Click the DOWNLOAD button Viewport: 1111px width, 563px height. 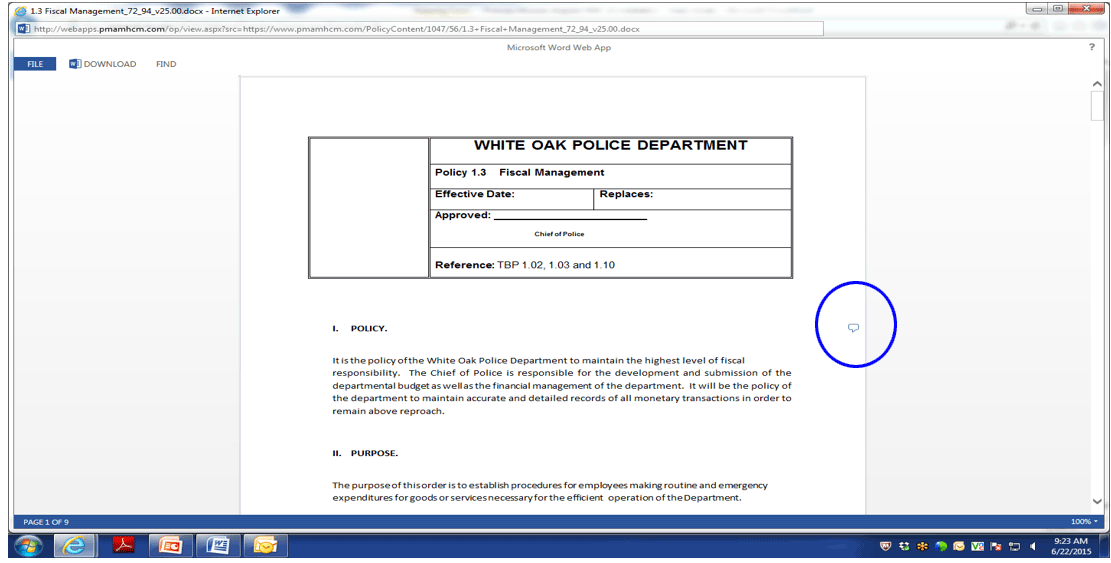click(109, 64)
